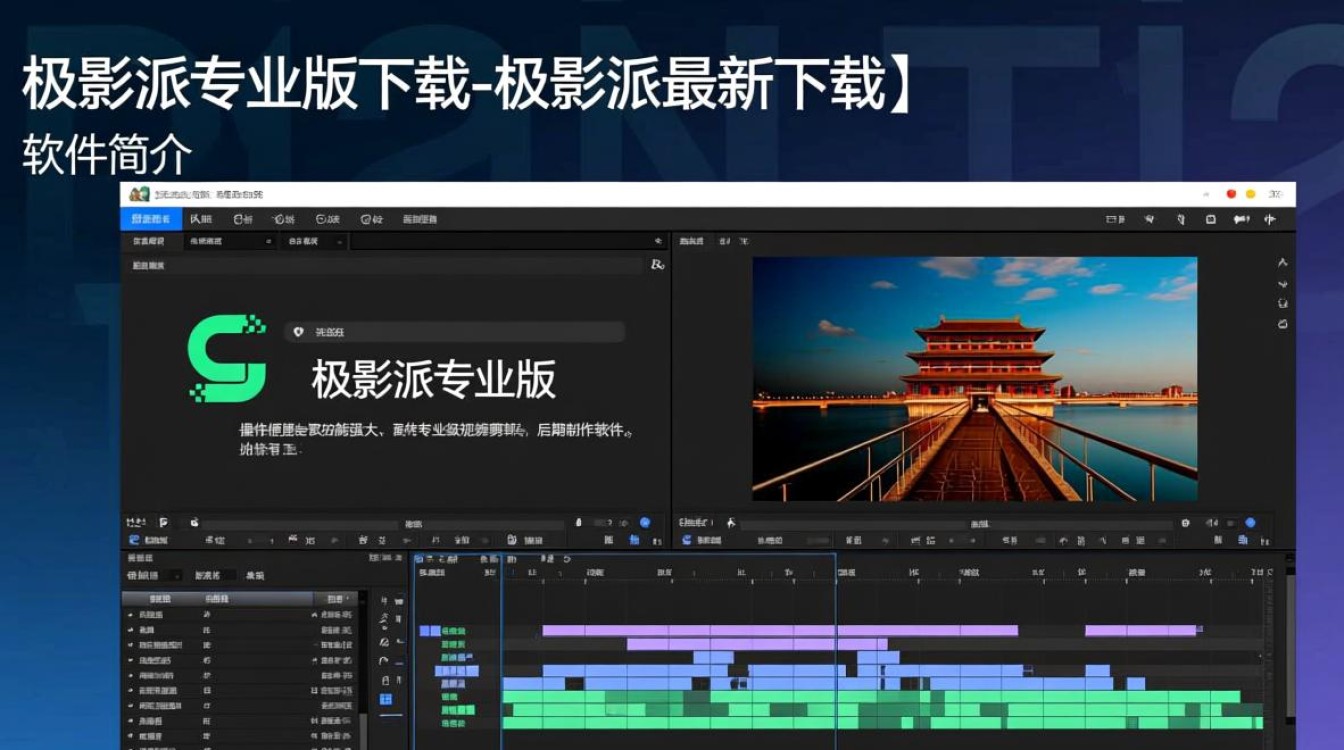Open the media type dropdown in the browser panel
Screen dimensions: 1344x750
coord(230,240)
